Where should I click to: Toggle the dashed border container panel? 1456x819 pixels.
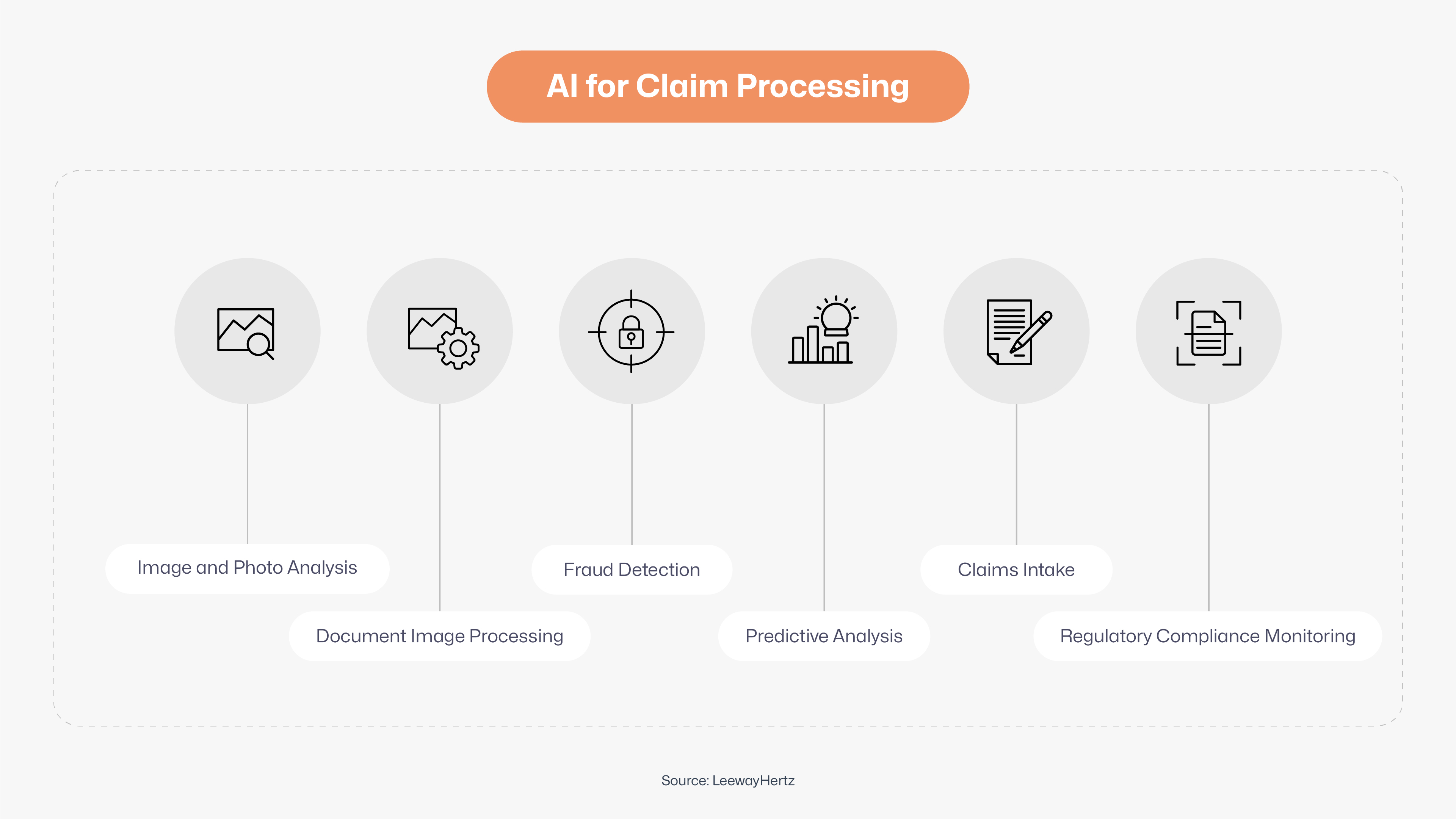click(x=728, y=450)
